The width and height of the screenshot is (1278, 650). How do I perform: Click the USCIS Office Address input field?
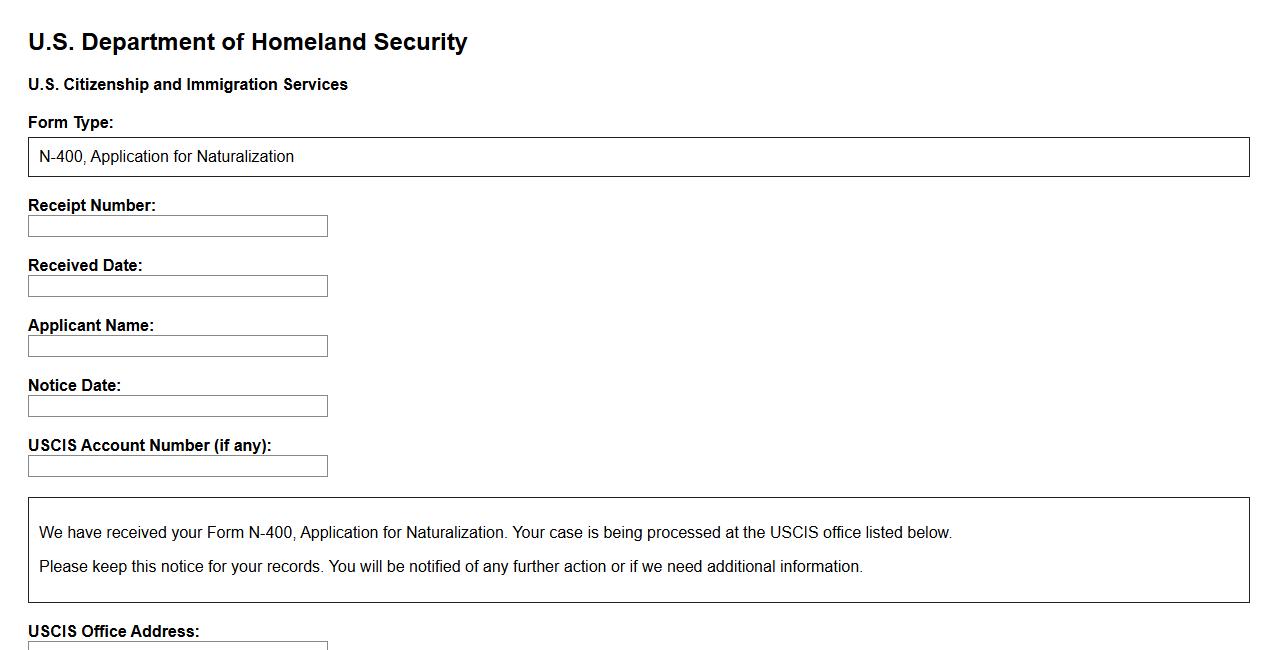coord(178,646)
